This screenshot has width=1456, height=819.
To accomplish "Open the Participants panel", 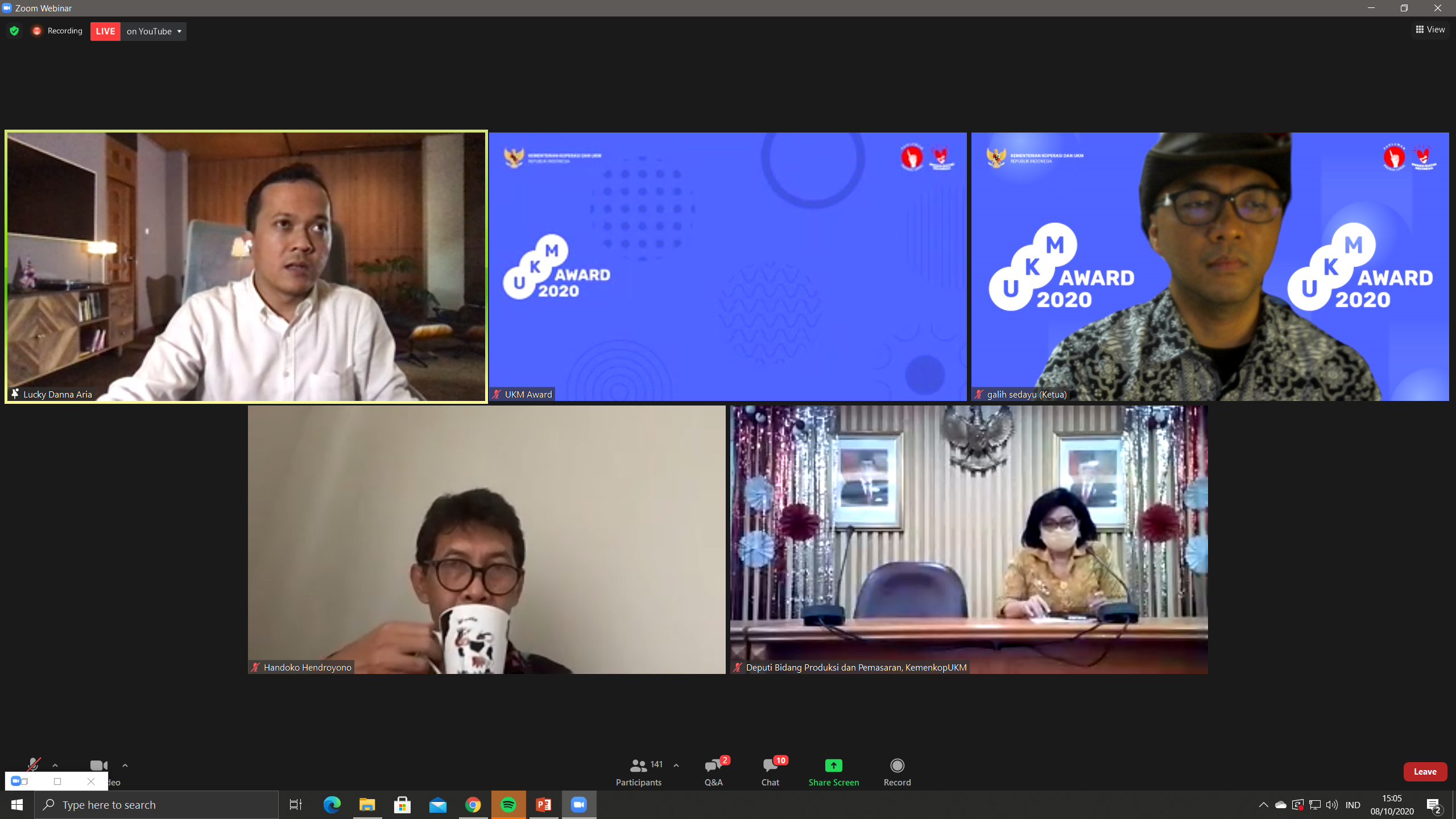I will 638,771.
